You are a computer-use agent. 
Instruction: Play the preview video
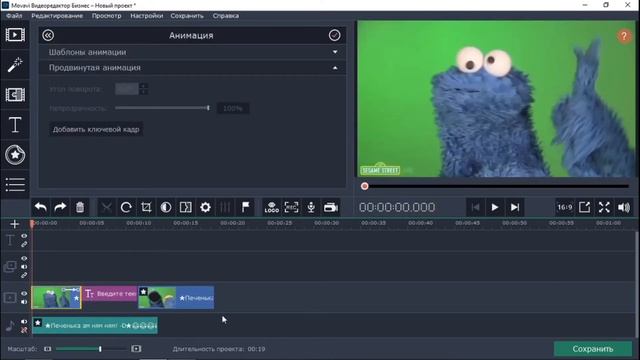[495, 207]
